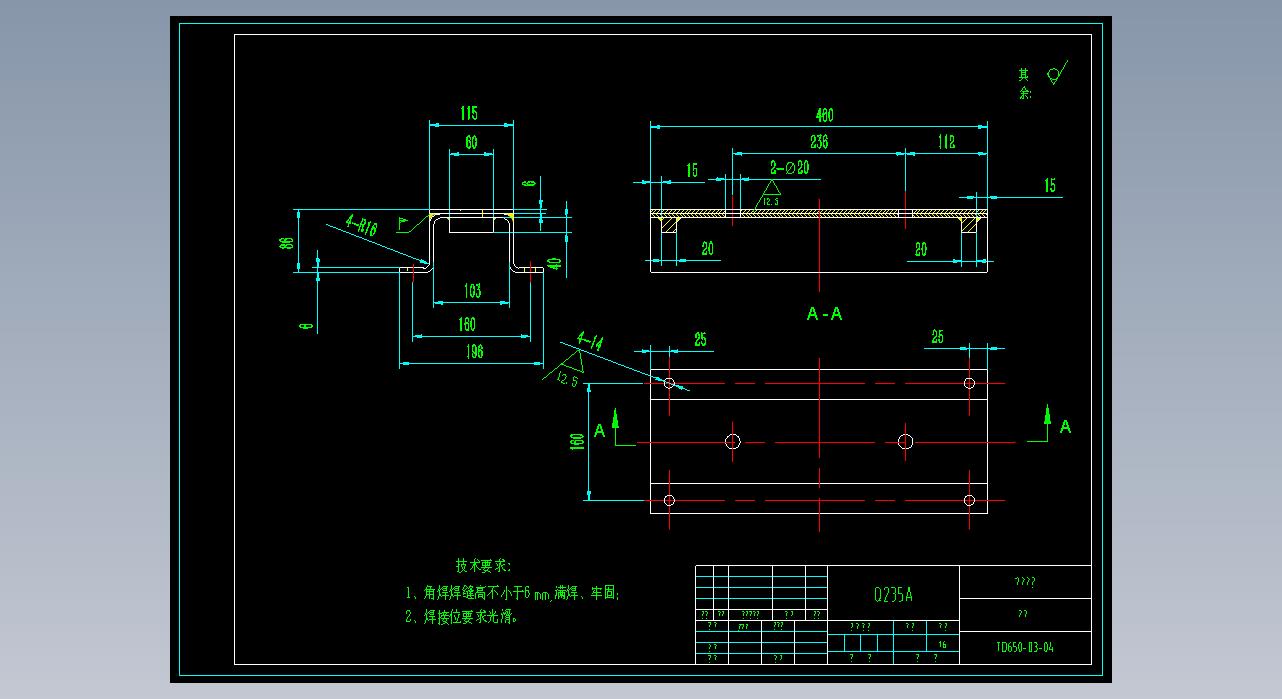The width and height of the screenshot is (1282, 699).
Task: Select the right center hole in plan view
Action: [905, 441]
